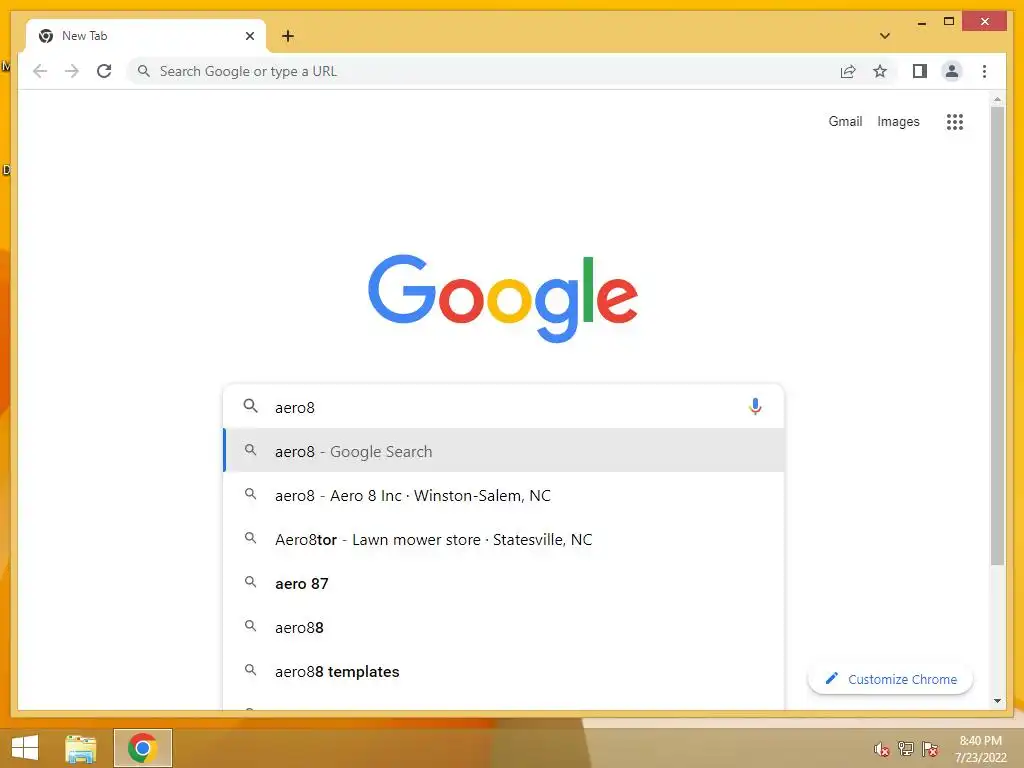The width and height of the screenshot is (1024, 768).
Task: Close the New Tab tab
Action: click(249, 36)
